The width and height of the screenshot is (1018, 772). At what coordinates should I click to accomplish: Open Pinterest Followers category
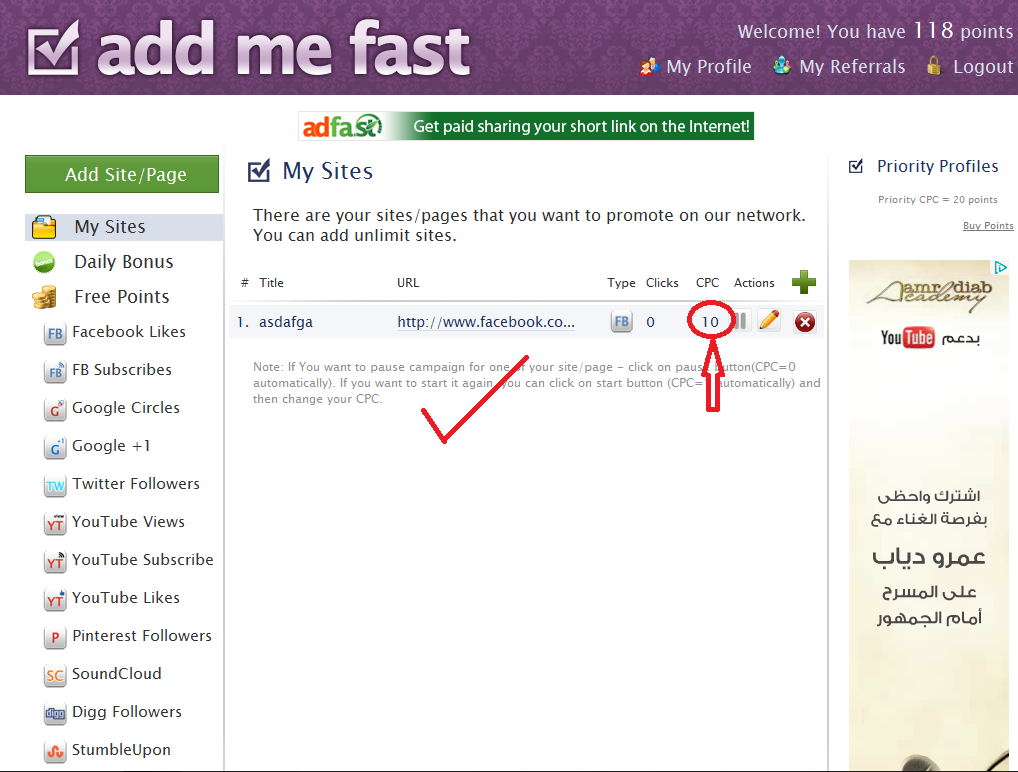[142, 636]
